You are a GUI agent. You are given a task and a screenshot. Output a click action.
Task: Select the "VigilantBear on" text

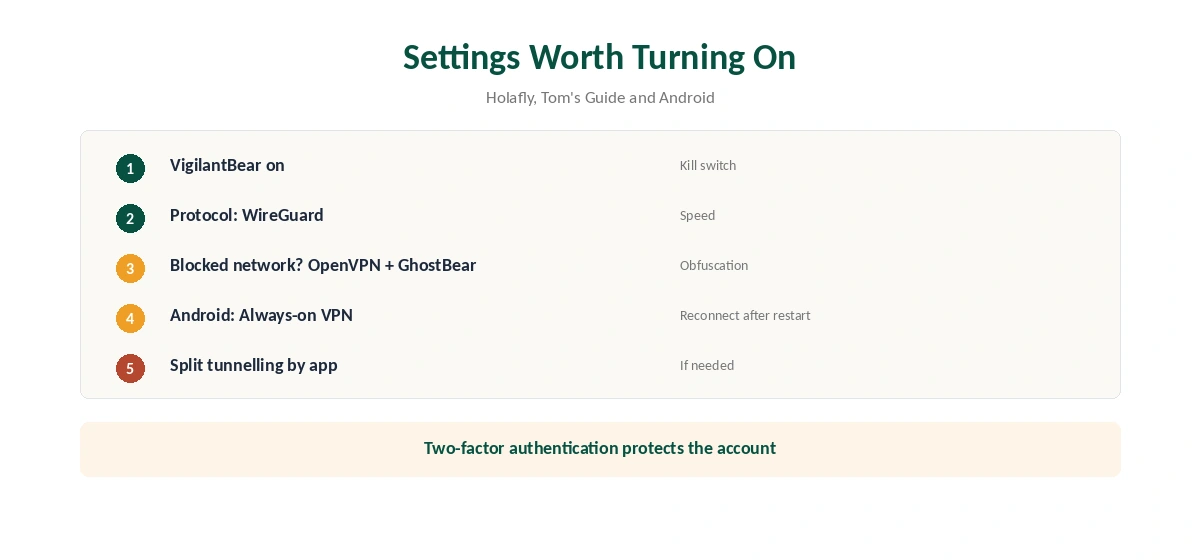pyautogui.click(x=227, y=165)
